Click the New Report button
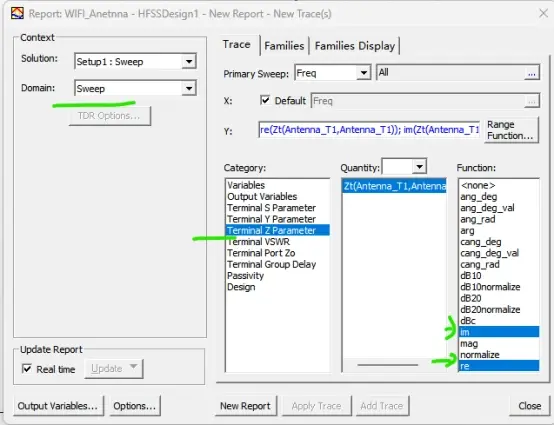554x425 pixels. pyautogui.click(x=245, y=406)
